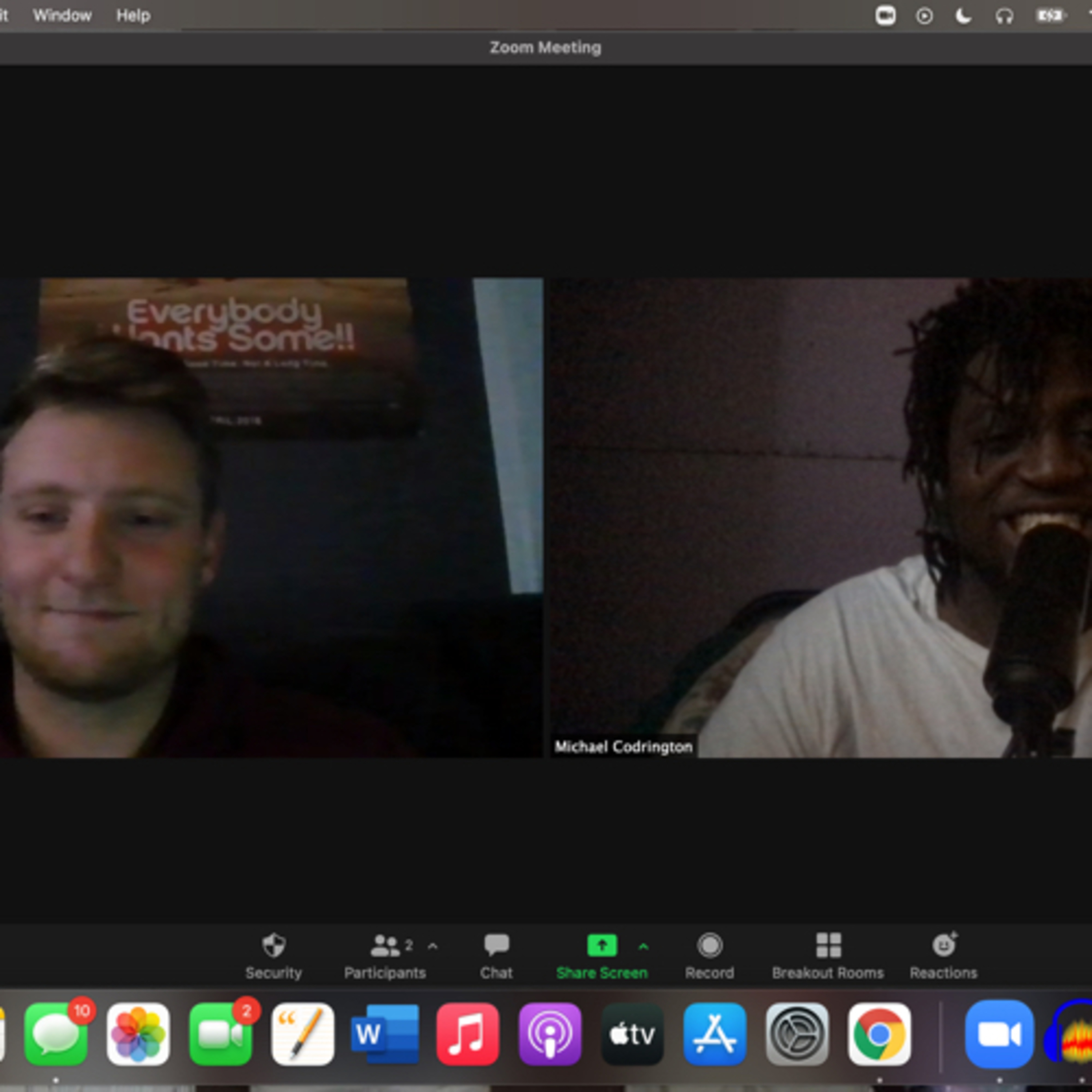Screen dimensions: 1092x1092
Task: Click the green Share Screen icon
Action: click(601, 945)
